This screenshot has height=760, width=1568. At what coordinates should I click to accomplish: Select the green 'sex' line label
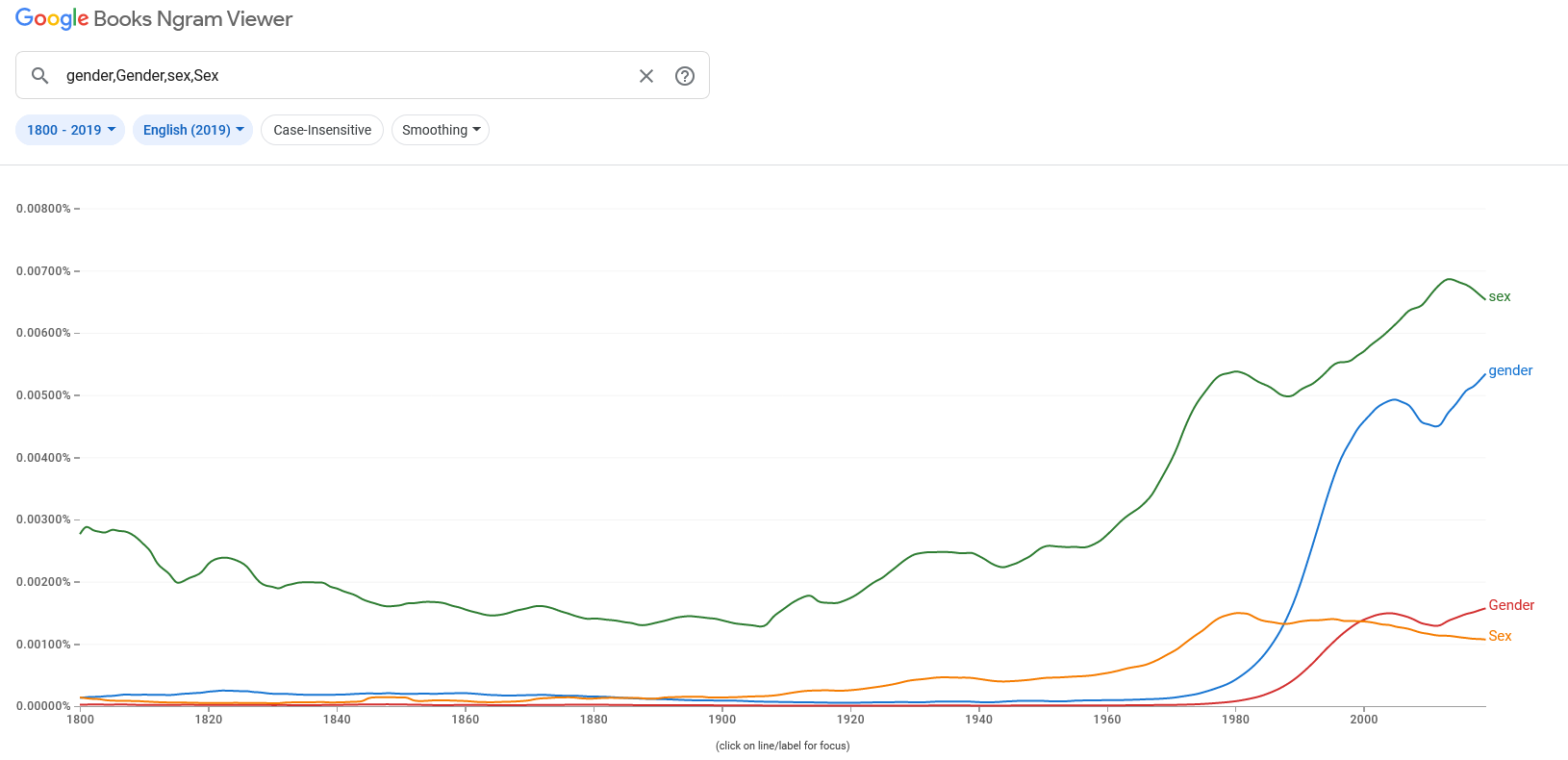1500,296
